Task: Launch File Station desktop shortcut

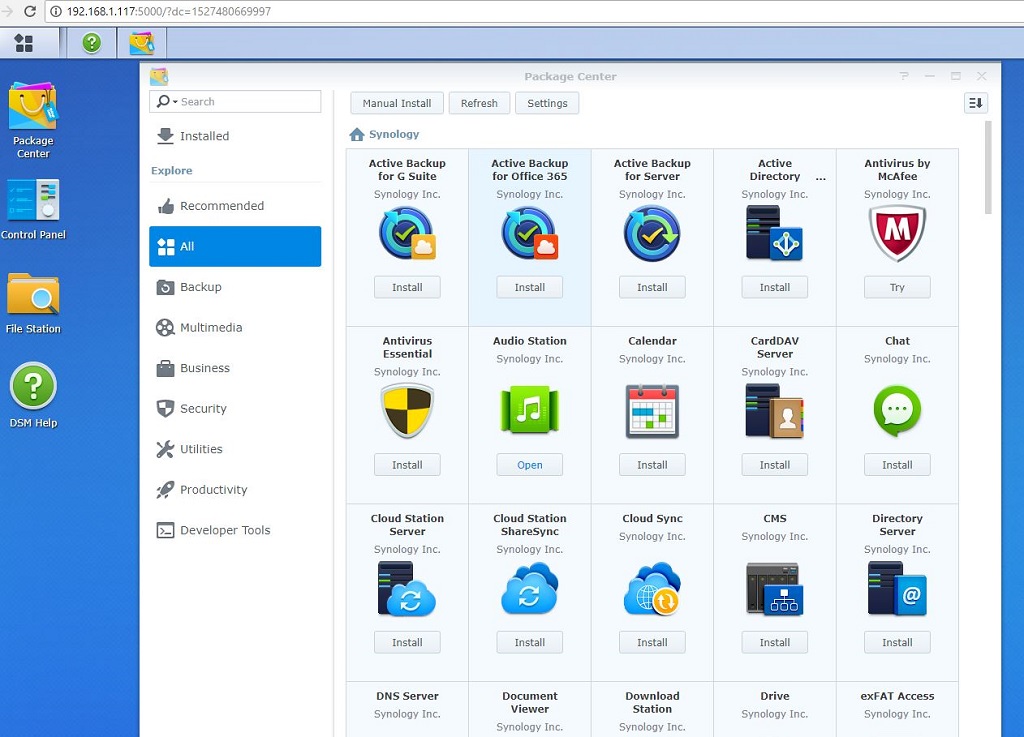Action: pos(33,304)
